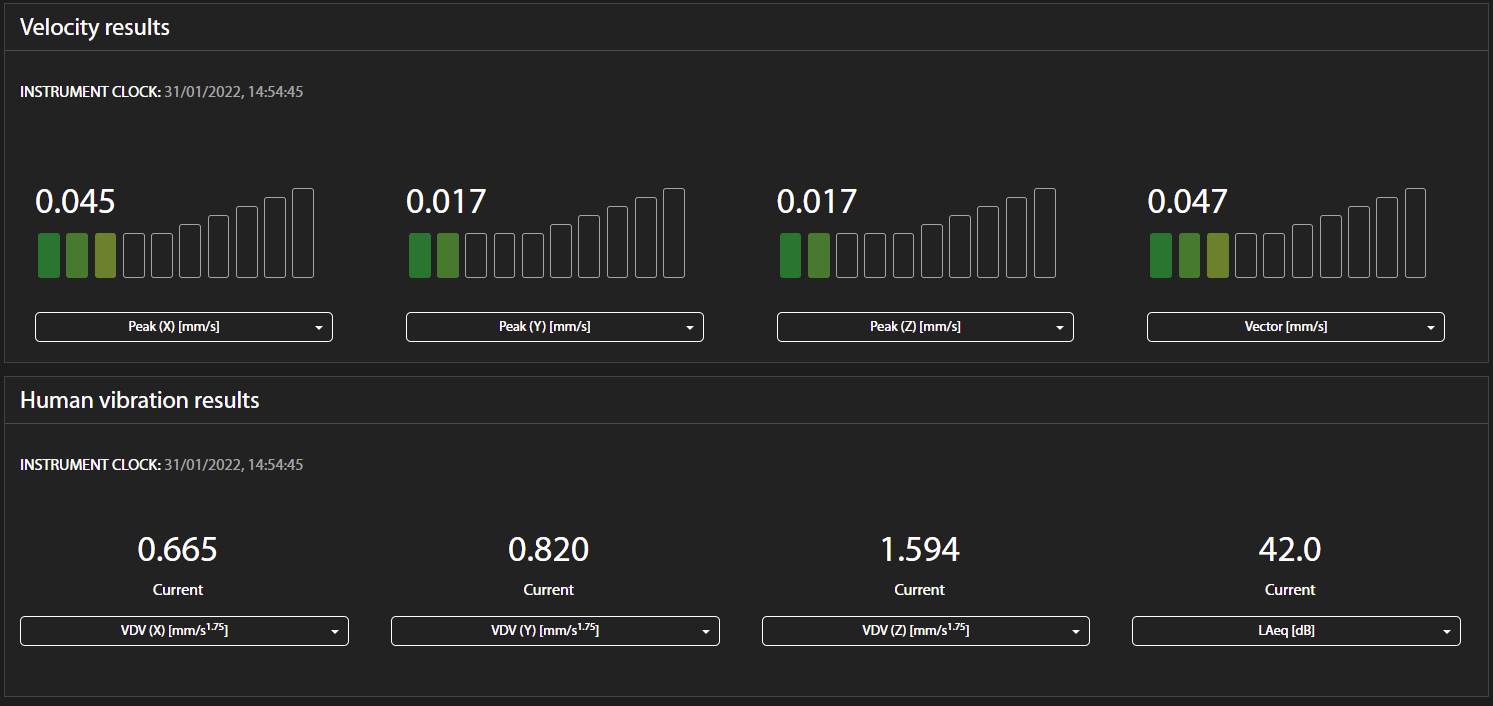The image size is (1493, 706).
Task: Click the chevron arrow on Vector selector
Action: (x=1430, y=326)
